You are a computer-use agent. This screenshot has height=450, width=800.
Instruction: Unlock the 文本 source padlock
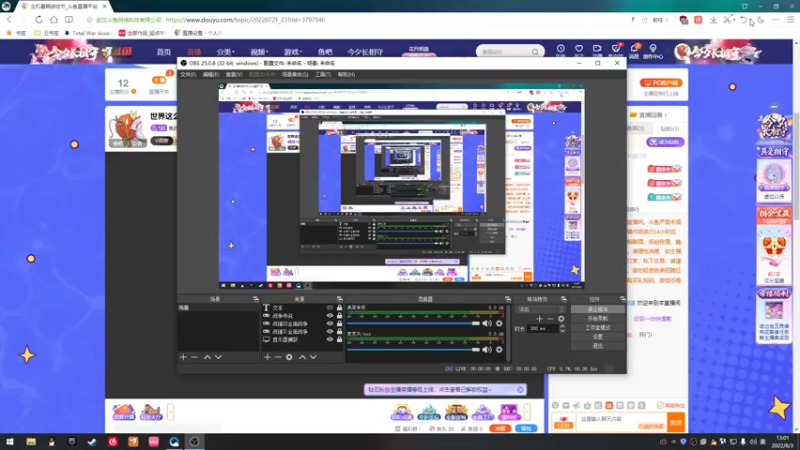[x=339, y=308]
